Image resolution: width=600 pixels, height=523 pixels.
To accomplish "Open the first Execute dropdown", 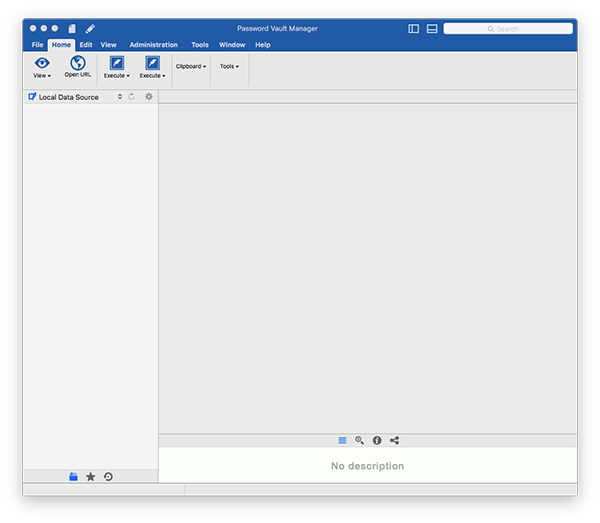I will [117, 67].
